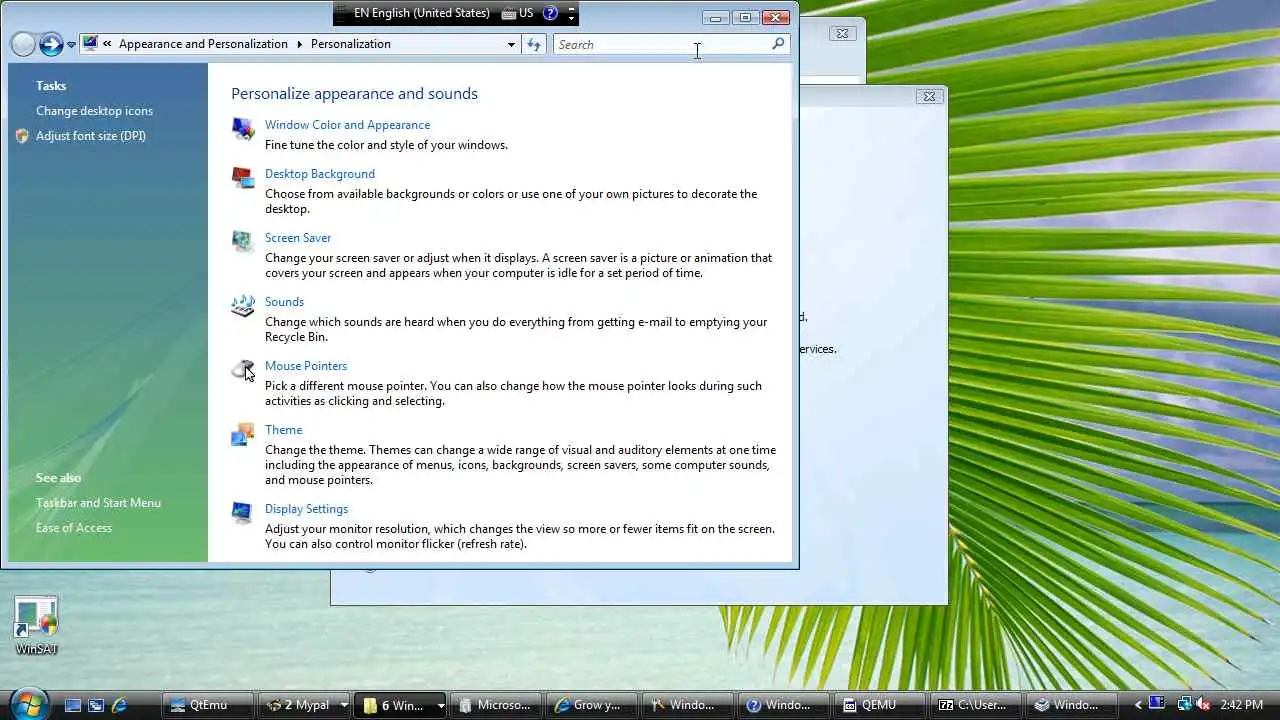The width and height of the screenshot is (1280, 720).
Task: Select Change desktop icons task
Action: pos(94,111)
